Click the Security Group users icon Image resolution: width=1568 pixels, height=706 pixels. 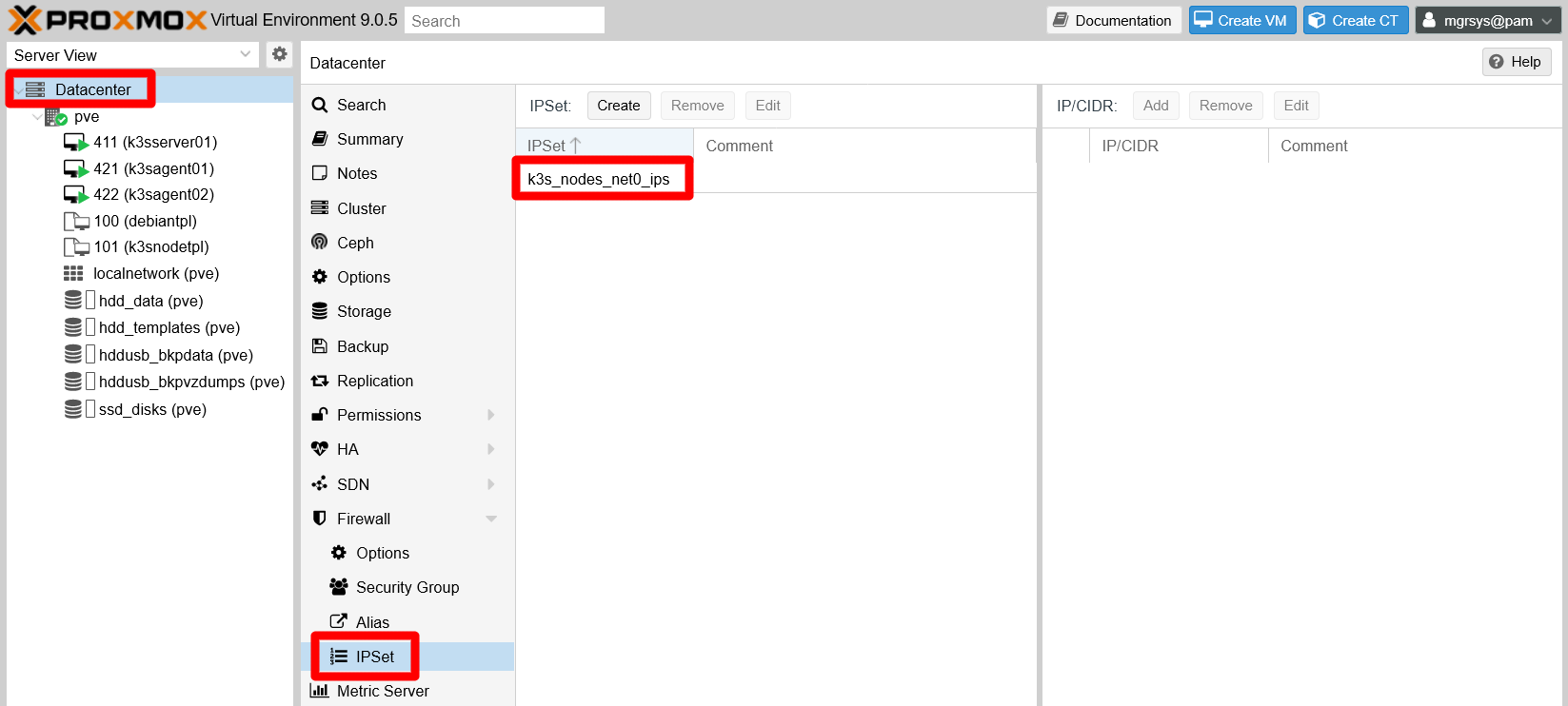tap(339, 587)
